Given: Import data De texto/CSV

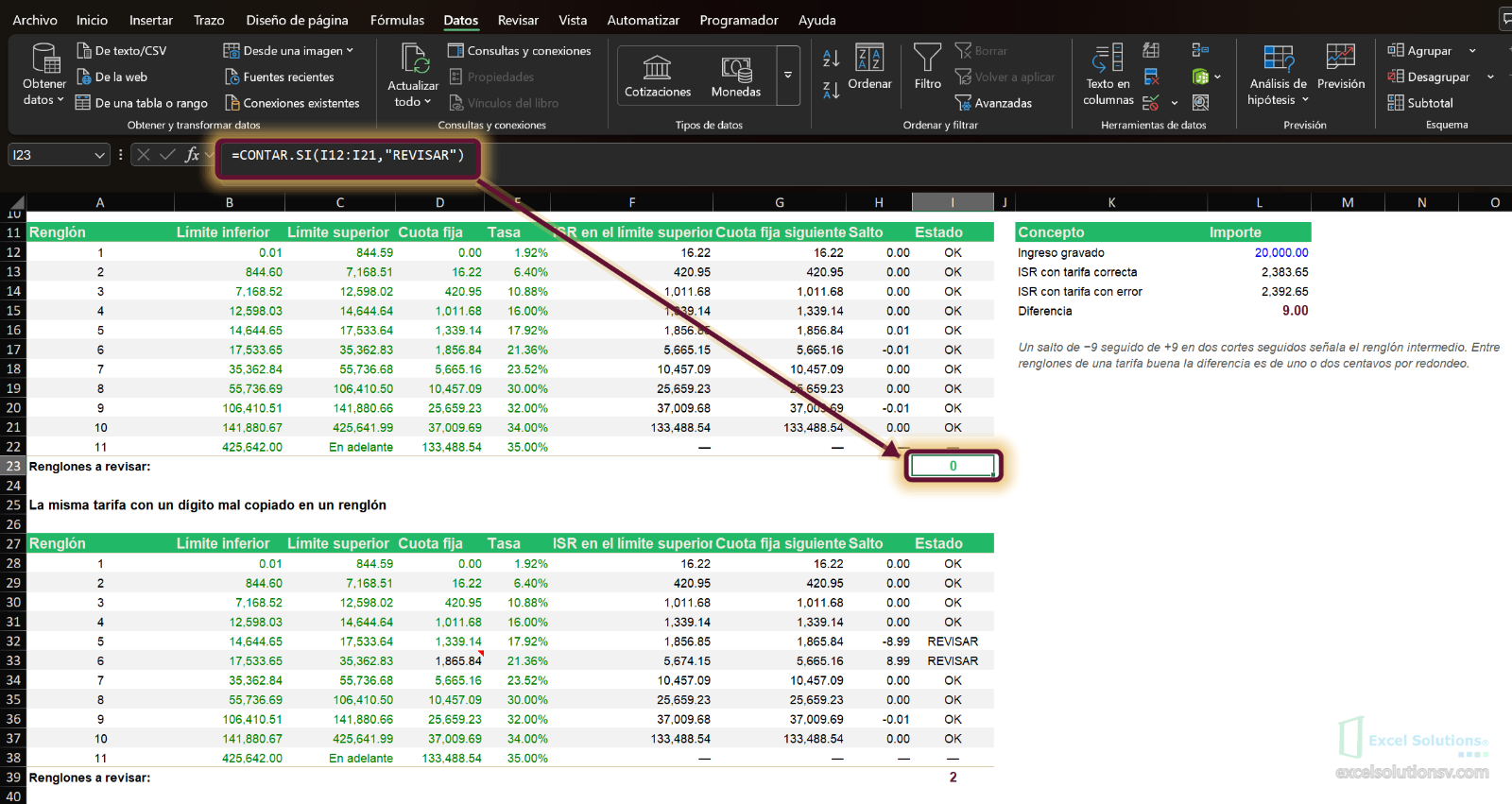Looking at the screenshot, I should tap(122, 51).
